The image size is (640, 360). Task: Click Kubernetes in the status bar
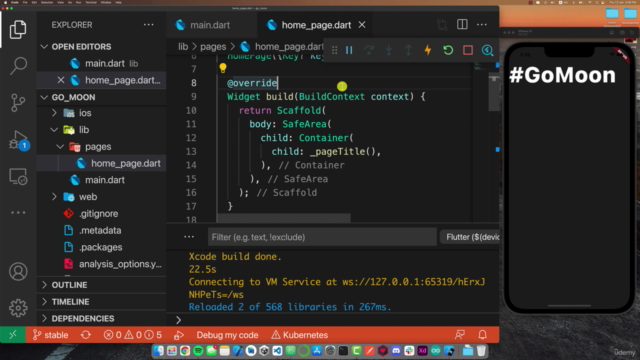(x=300, y=335)
